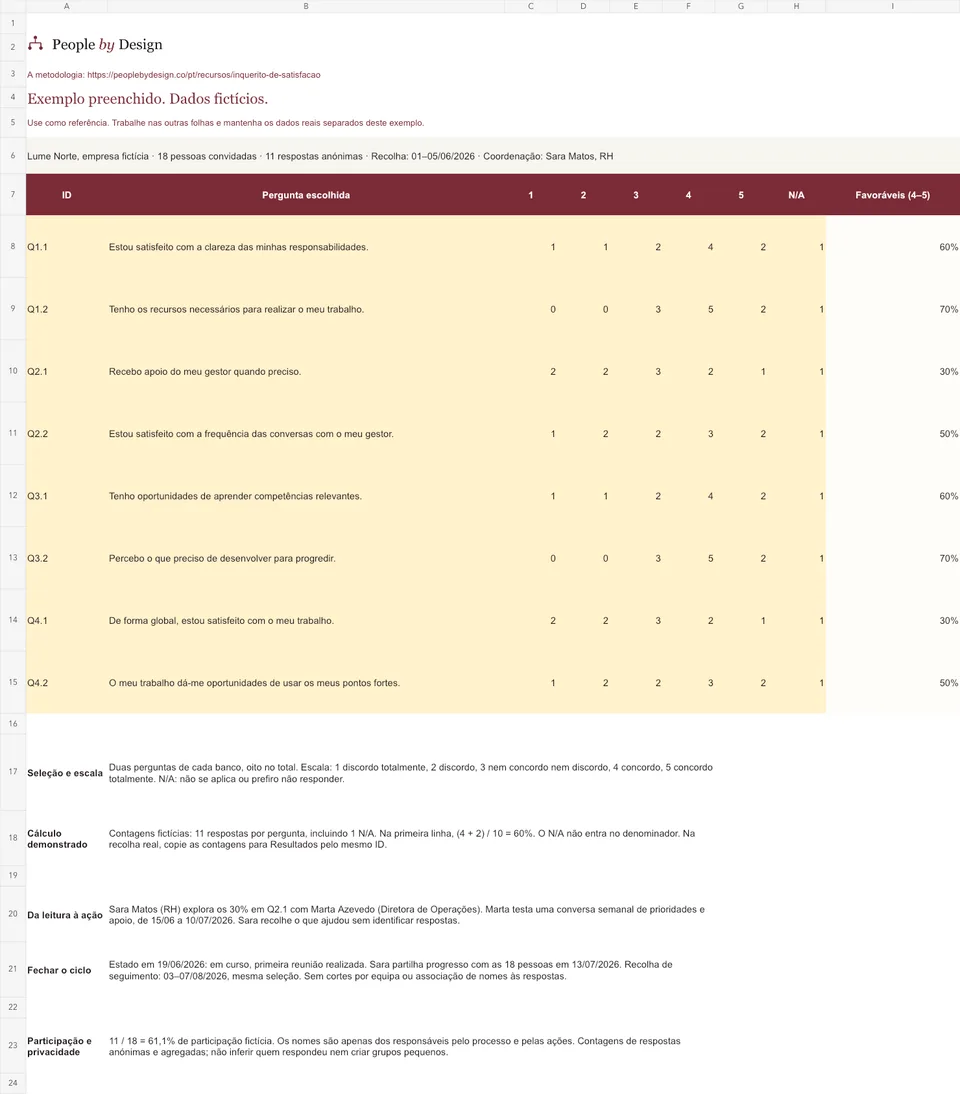Click question 'Estou satisfeito com a clareza' text
Image resolution: width=960 pixels, height=1094 pixels.
tap(239, 247)
